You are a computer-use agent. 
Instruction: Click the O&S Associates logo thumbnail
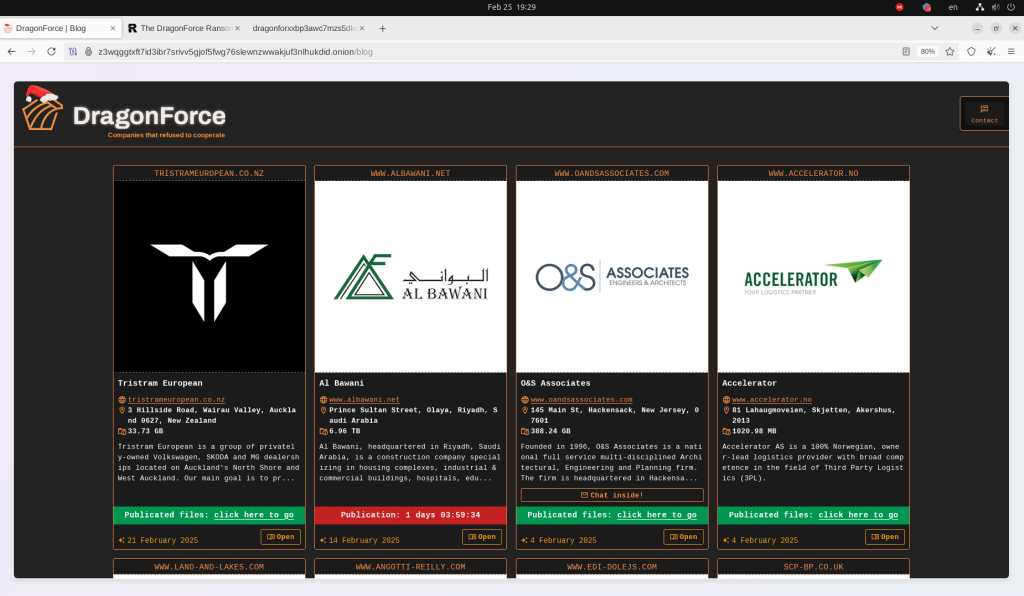pyautogui.click(x=612, y=277)
